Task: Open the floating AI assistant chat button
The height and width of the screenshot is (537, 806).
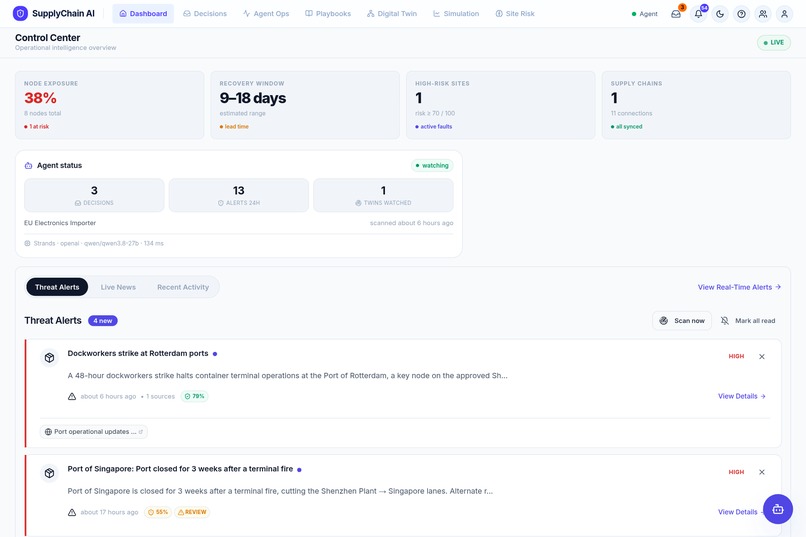Action: tap(778, 509)
